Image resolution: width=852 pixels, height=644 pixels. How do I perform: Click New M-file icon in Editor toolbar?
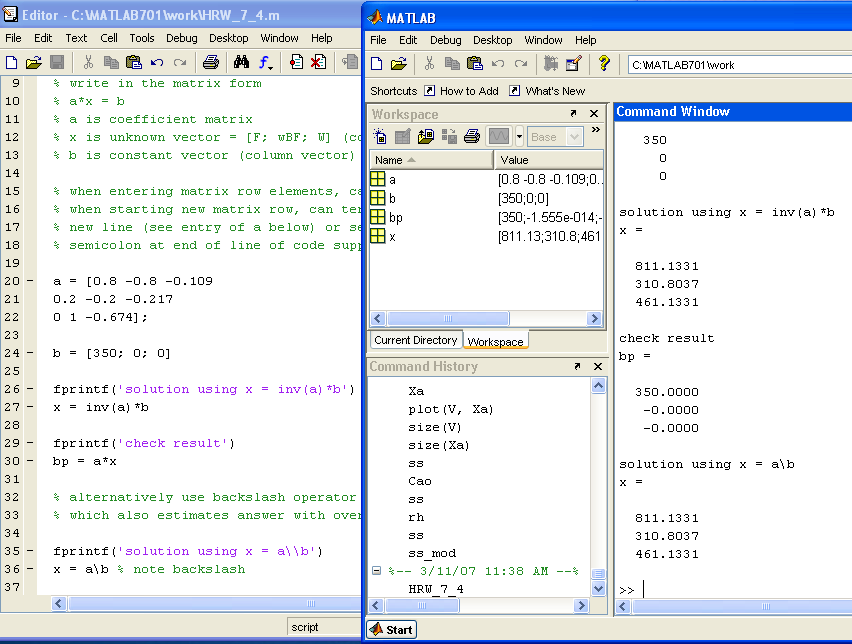coord(11,62)
